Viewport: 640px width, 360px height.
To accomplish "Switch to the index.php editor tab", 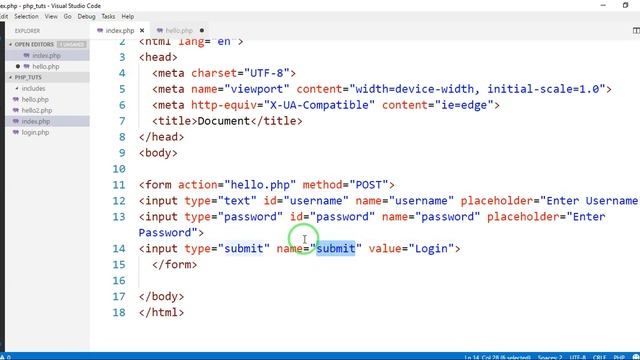I will (120, 31).
